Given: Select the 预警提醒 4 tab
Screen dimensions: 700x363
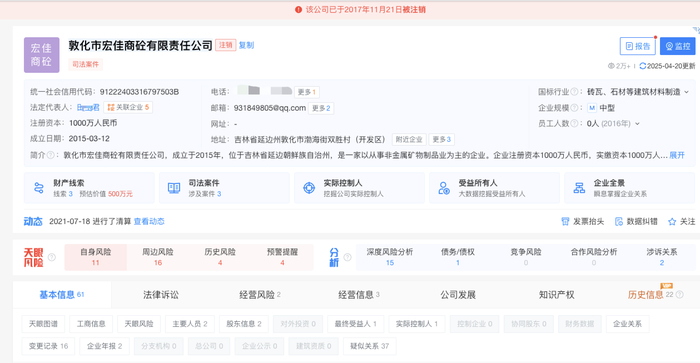Looking at the screenshot, I should [x=282, y=257].
